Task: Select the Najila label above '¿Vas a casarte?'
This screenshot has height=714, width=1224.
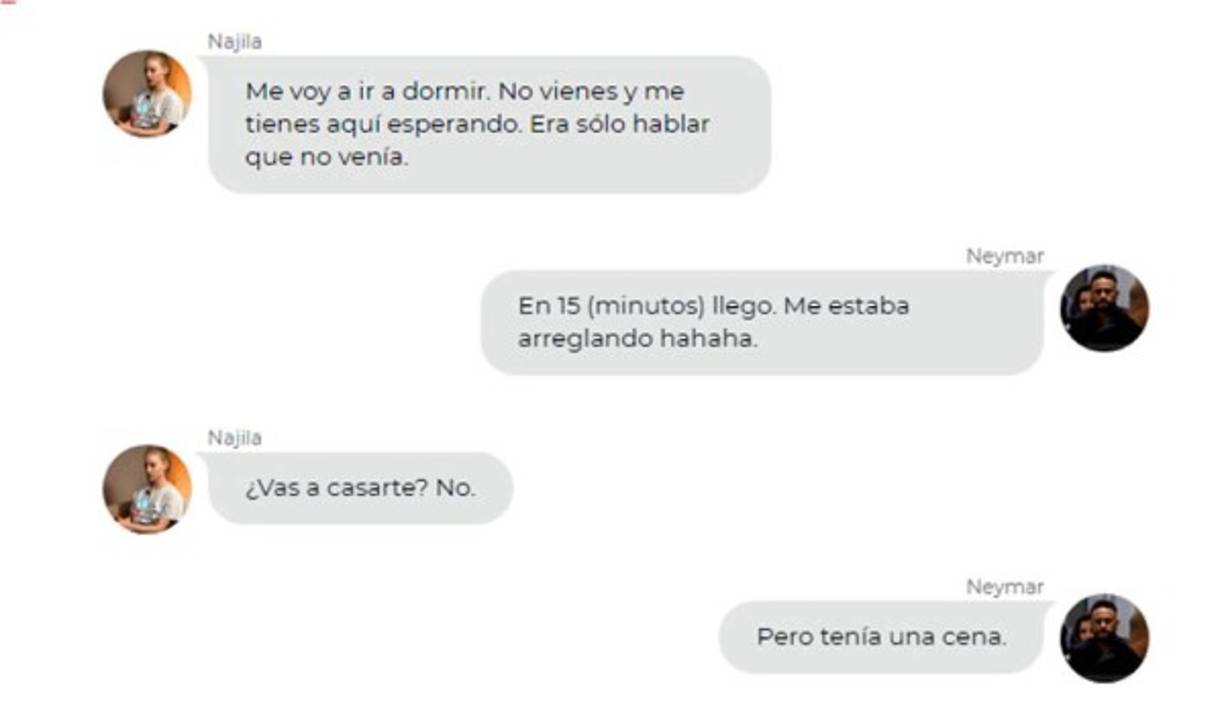Action: click(234, 438)
